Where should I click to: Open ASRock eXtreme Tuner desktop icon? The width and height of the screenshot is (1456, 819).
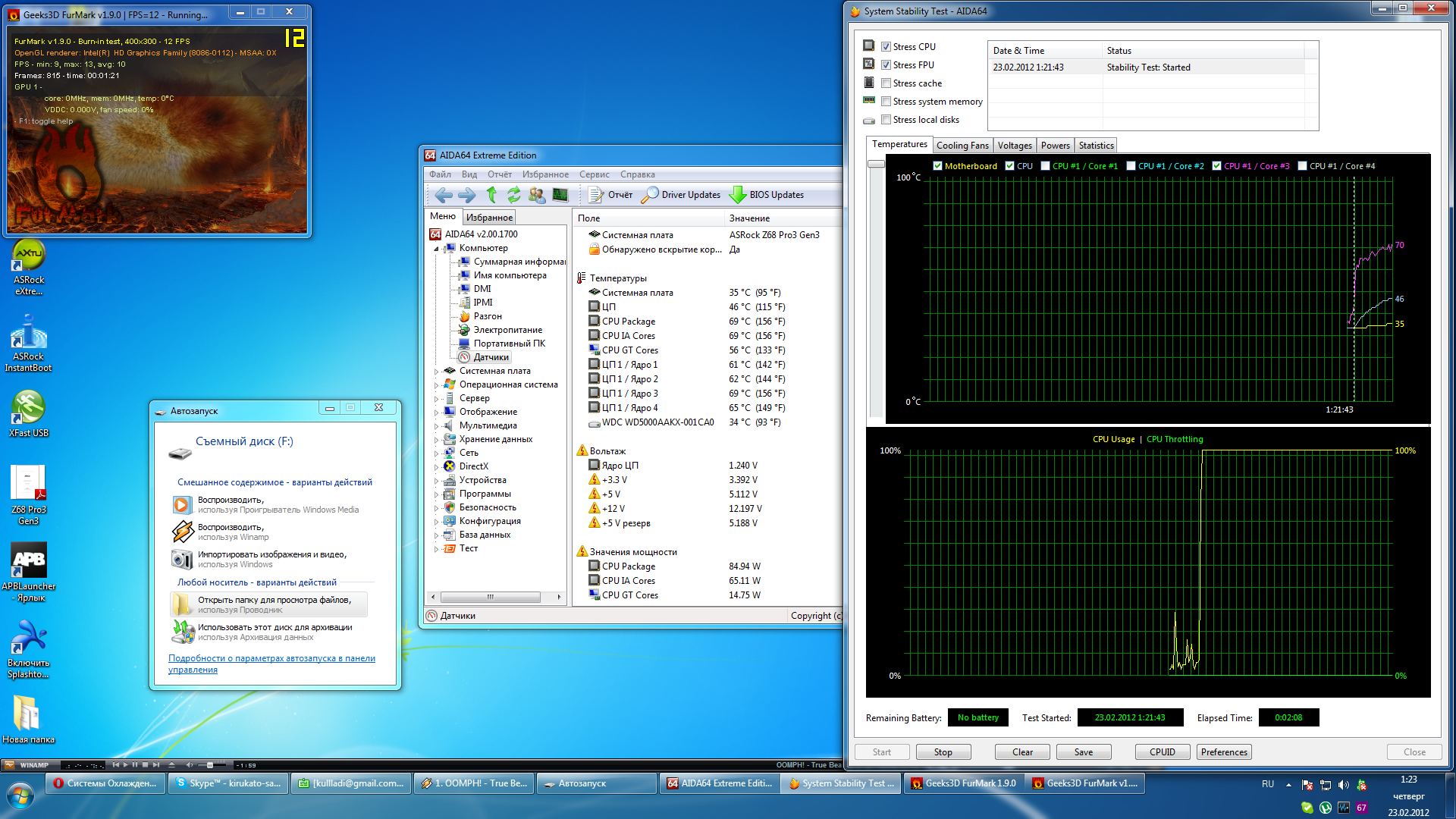coord(29,268)
